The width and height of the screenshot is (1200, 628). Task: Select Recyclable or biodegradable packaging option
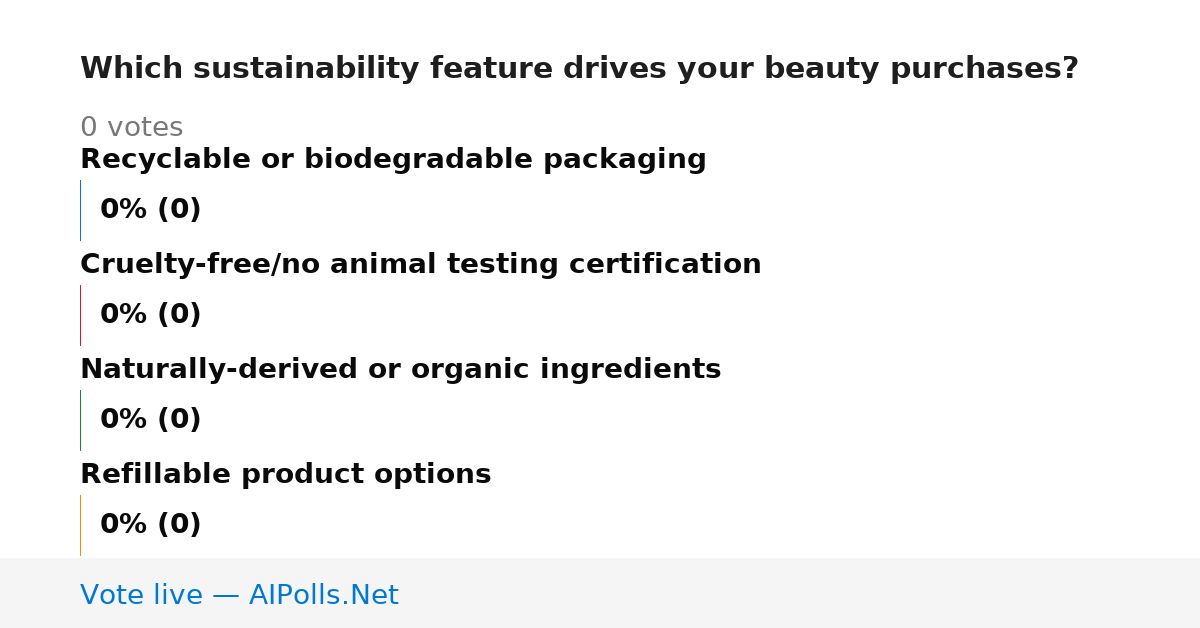click(393, 160)
